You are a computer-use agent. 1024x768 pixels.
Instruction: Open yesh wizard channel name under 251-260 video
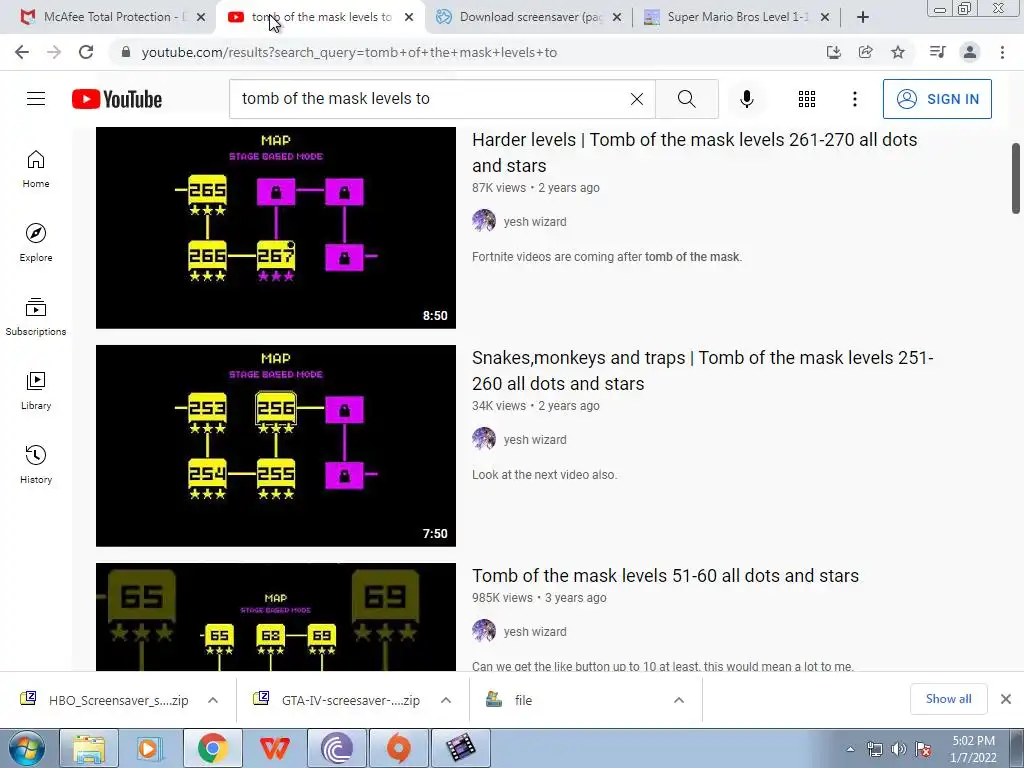pos(535,440)
